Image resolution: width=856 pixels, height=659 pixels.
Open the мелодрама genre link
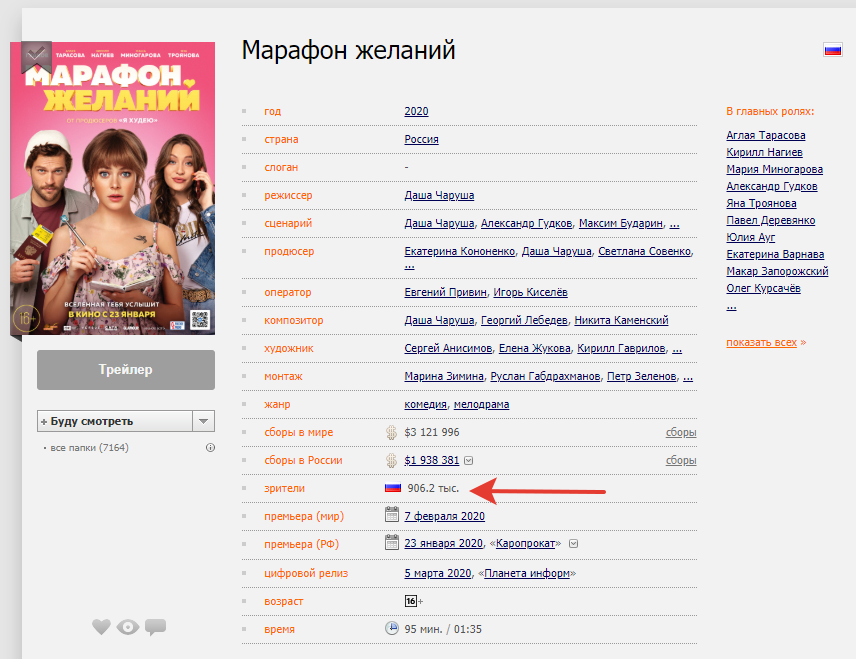coord(481,405)
